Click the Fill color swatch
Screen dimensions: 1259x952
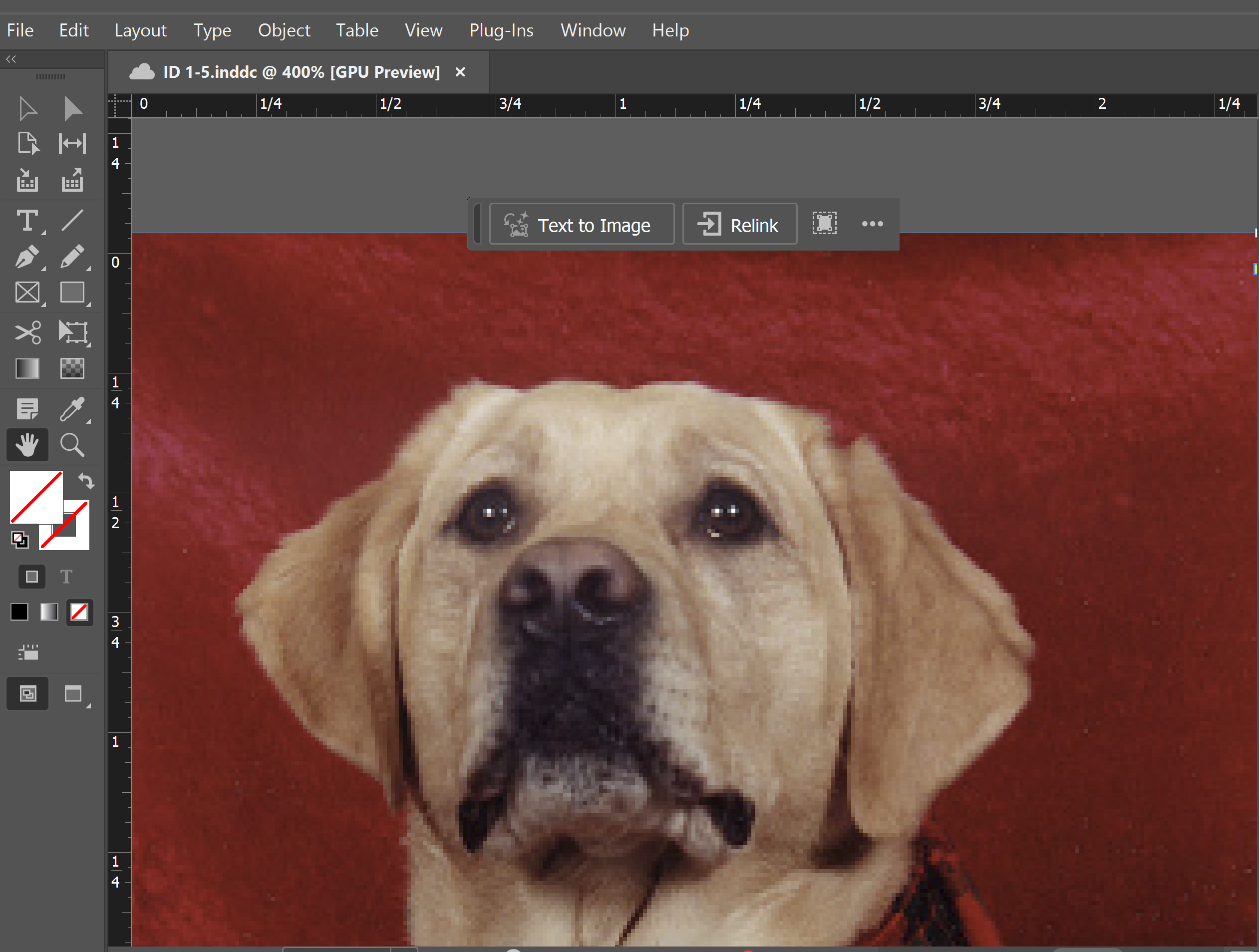point(36,497)
